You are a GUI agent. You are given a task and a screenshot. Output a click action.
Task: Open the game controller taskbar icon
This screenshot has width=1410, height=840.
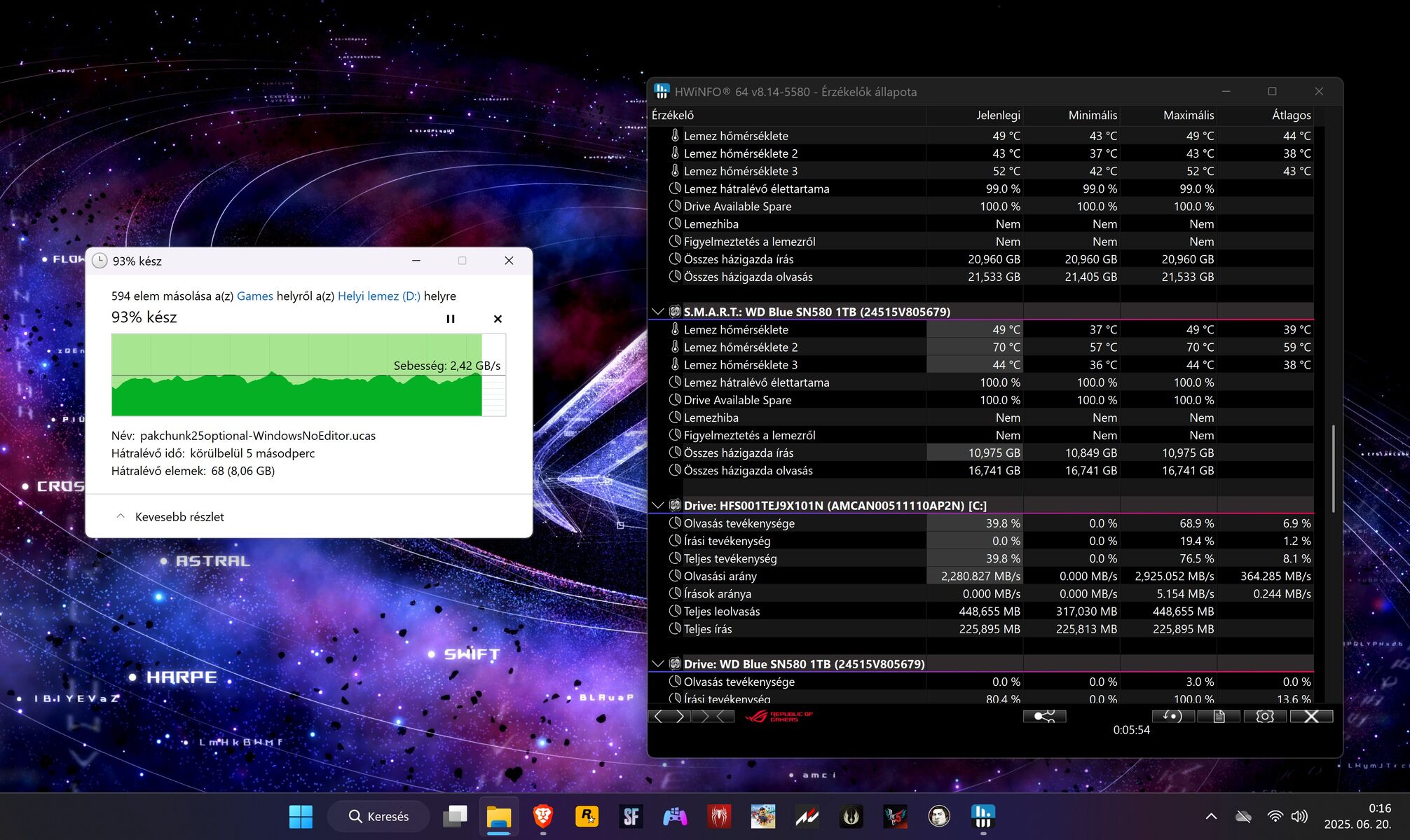pos(675,816)
